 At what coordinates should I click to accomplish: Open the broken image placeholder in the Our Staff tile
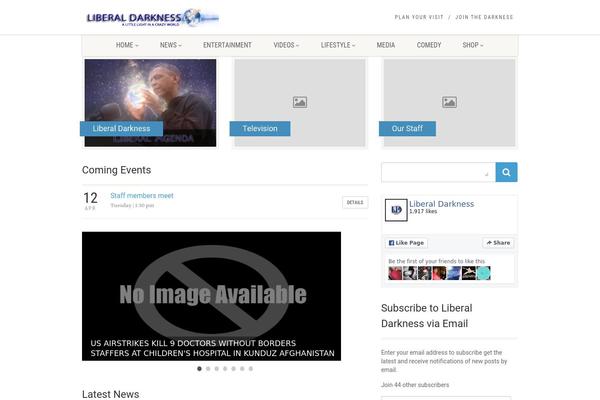449,102
